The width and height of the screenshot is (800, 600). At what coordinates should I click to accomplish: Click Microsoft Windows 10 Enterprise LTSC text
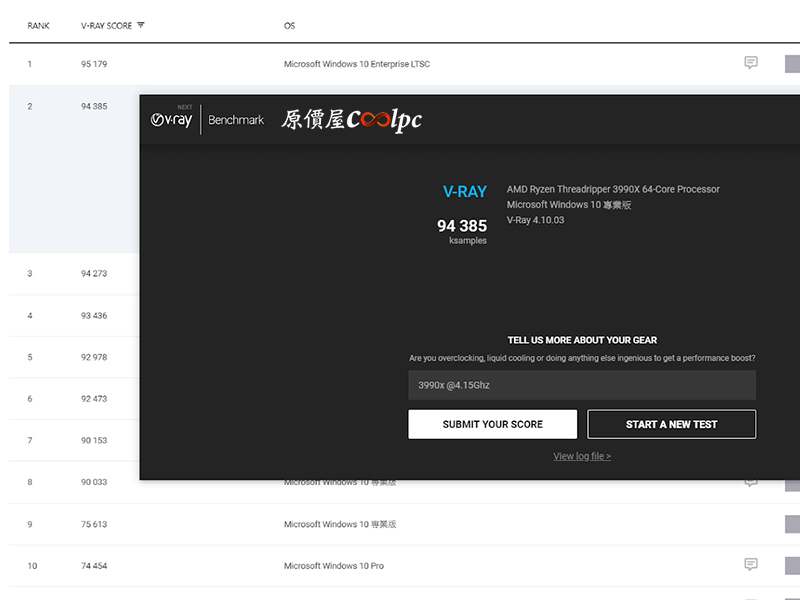point(357,64)
